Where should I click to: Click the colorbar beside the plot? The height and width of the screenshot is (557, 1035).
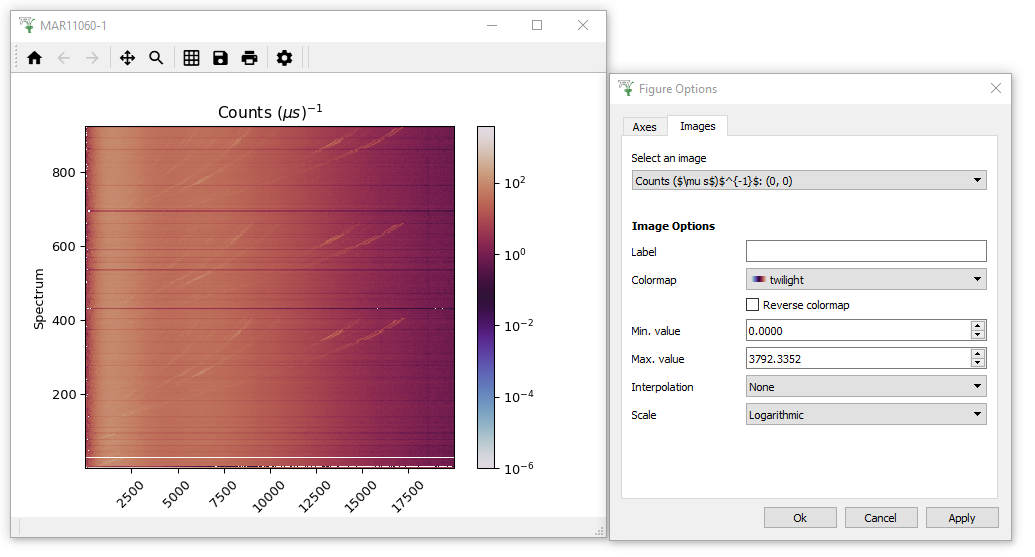(485, 297)
